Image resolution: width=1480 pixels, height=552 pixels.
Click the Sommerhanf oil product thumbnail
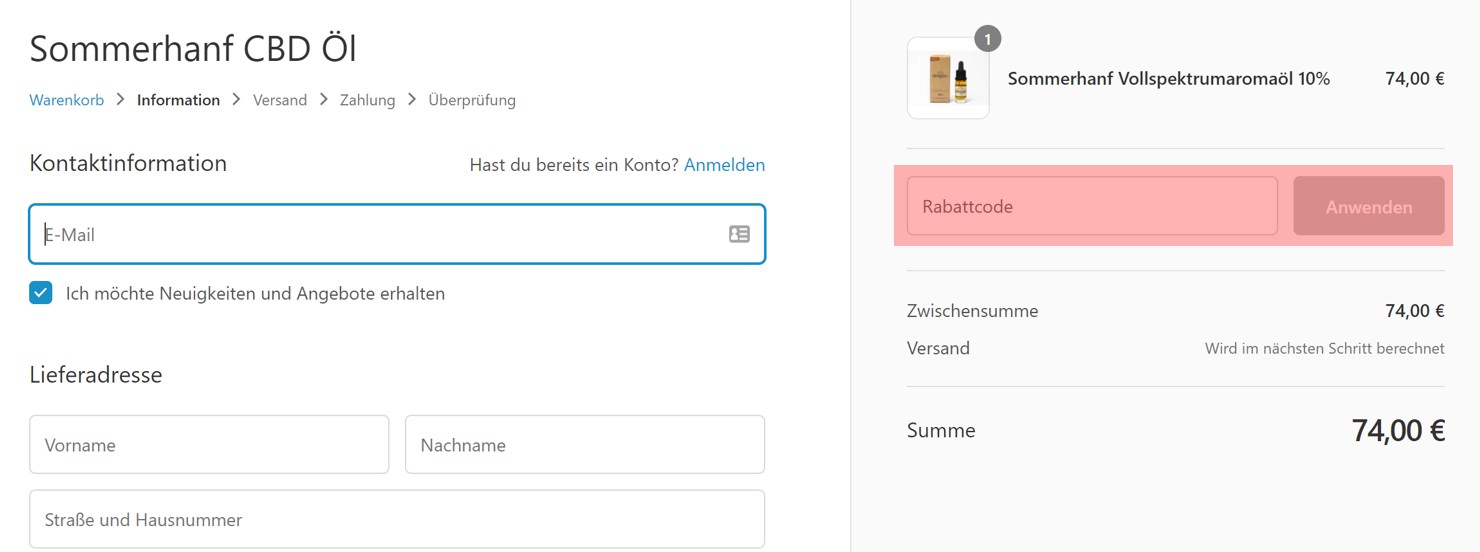[947, 79]
